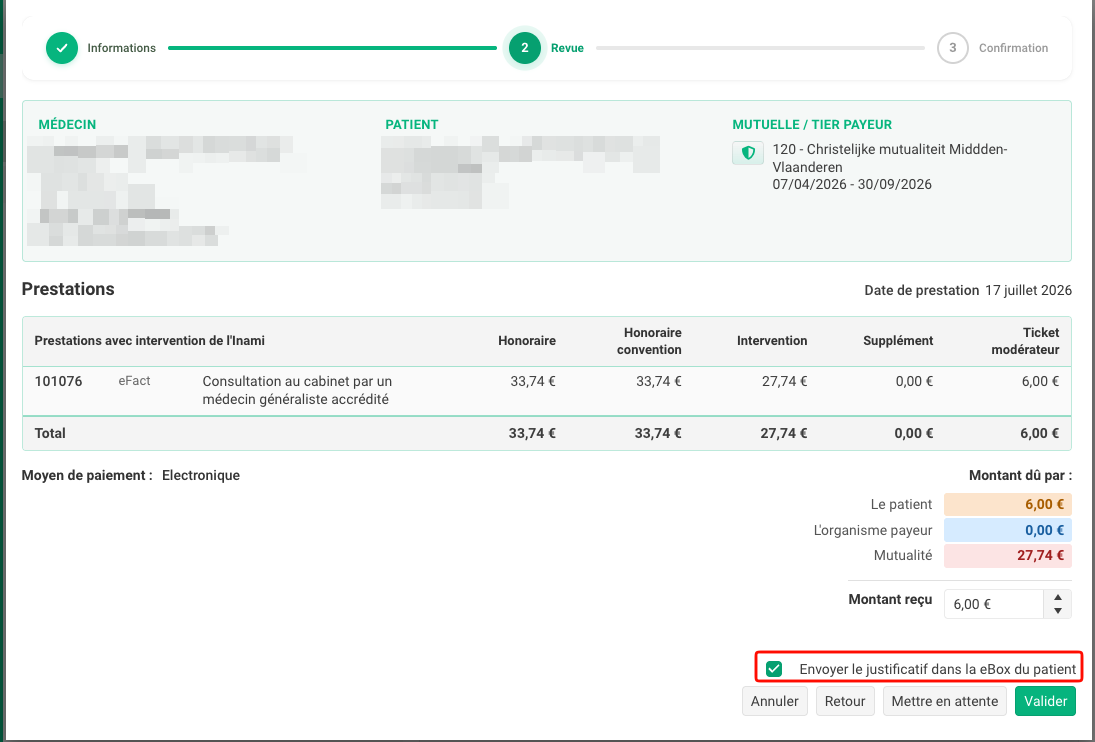This screenshot has width=1095, height=742.
Task: Click the step 2 Revue circle
Action: coord(524,48)
